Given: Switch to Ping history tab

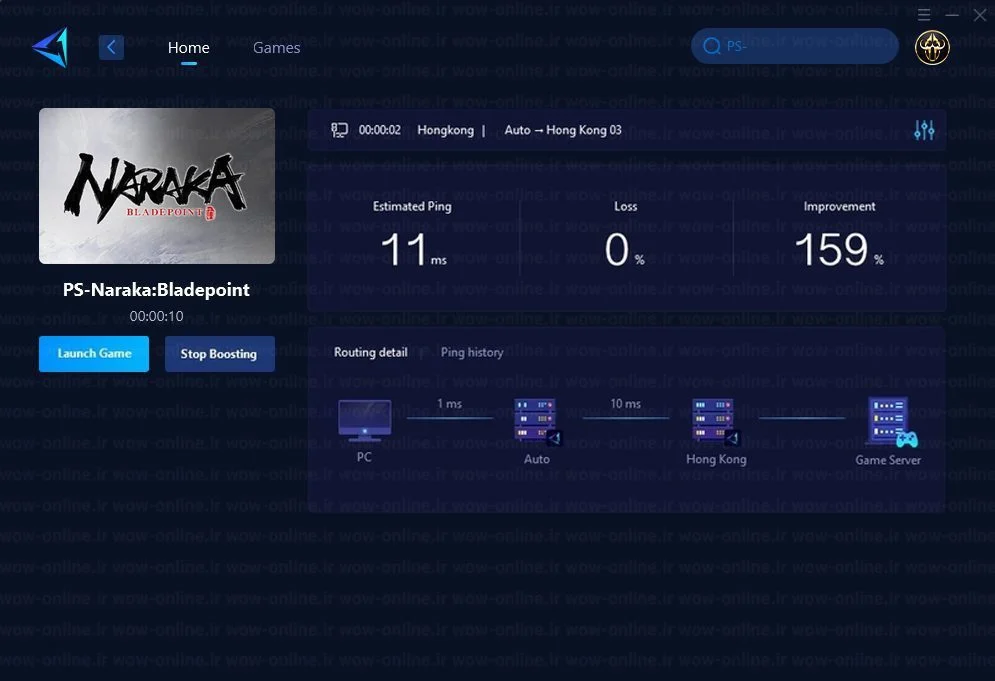Looking at the screenshot, I should coord(471,352).
